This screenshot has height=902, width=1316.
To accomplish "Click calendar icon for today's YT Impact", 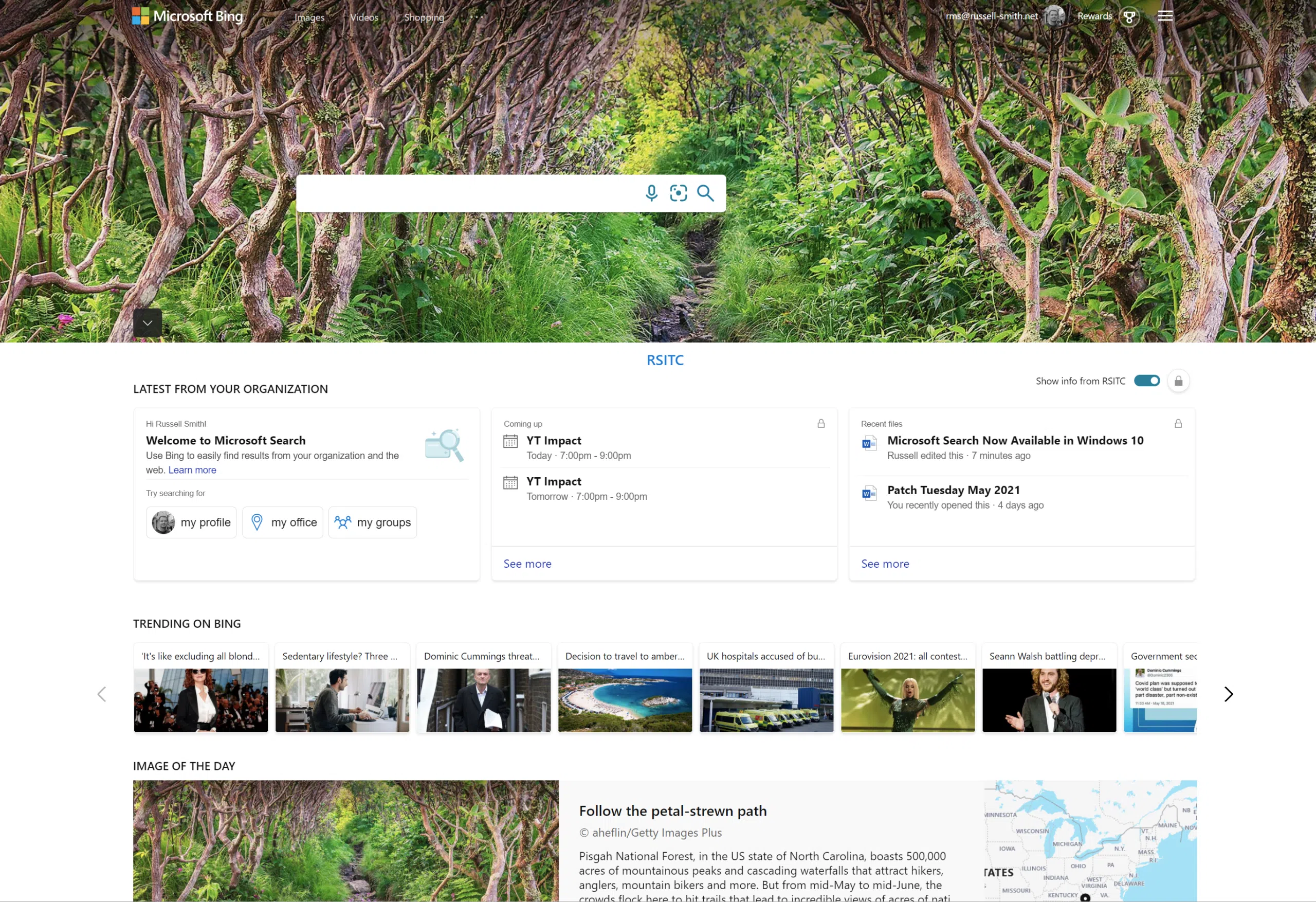I will coord(510,441).
